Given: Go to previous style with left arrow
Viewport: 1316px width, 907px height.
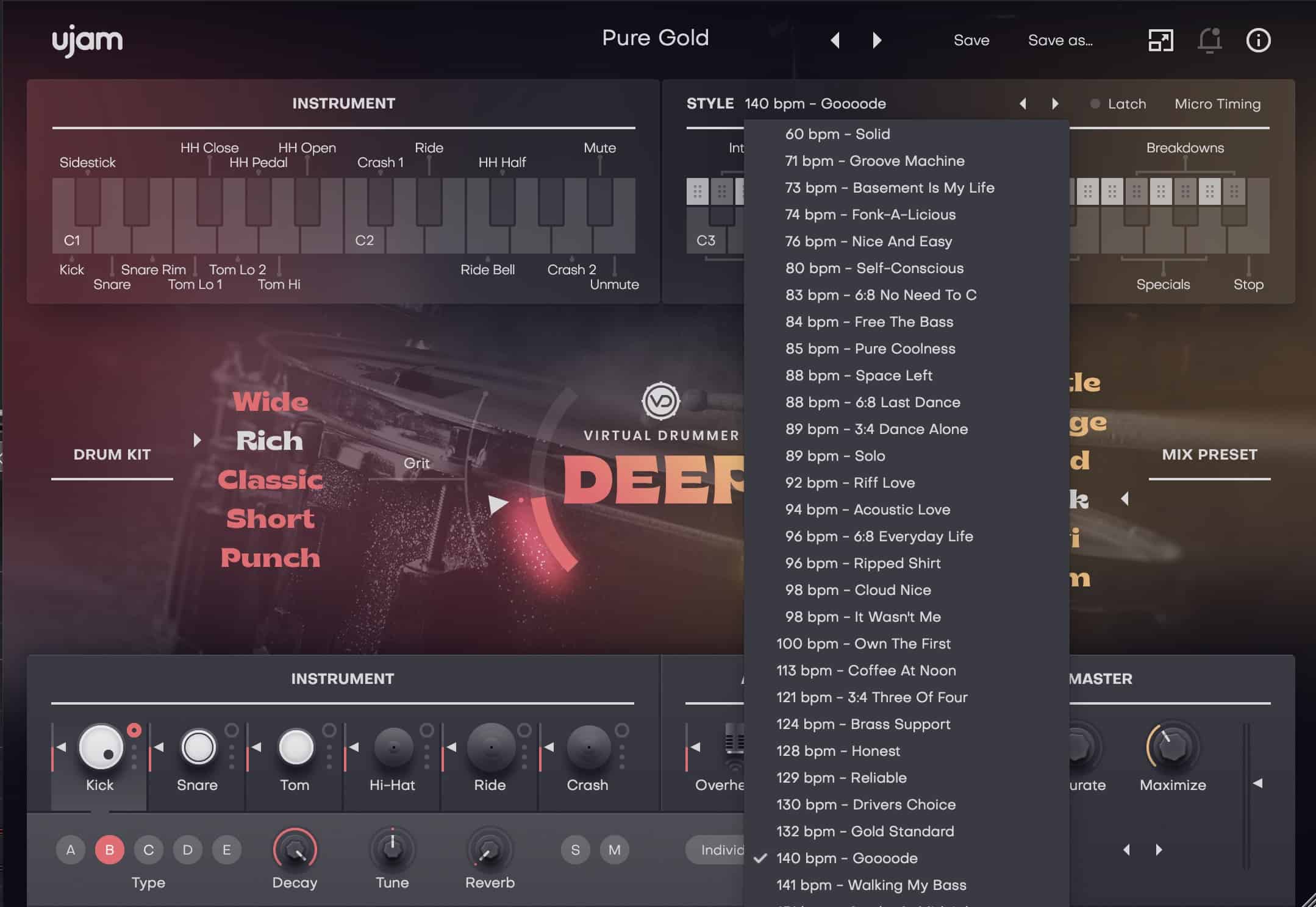Looking at the screenshot, I should [1023, 104].
